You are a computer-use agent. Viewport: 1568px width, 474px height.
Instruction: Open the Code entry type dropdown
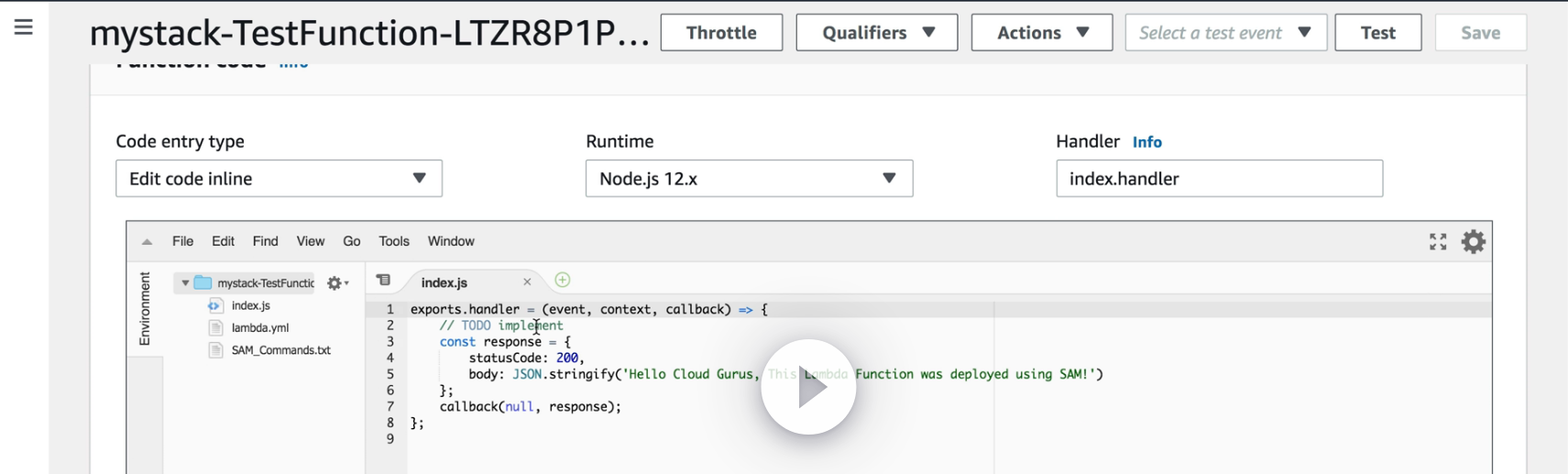(279, 179)
